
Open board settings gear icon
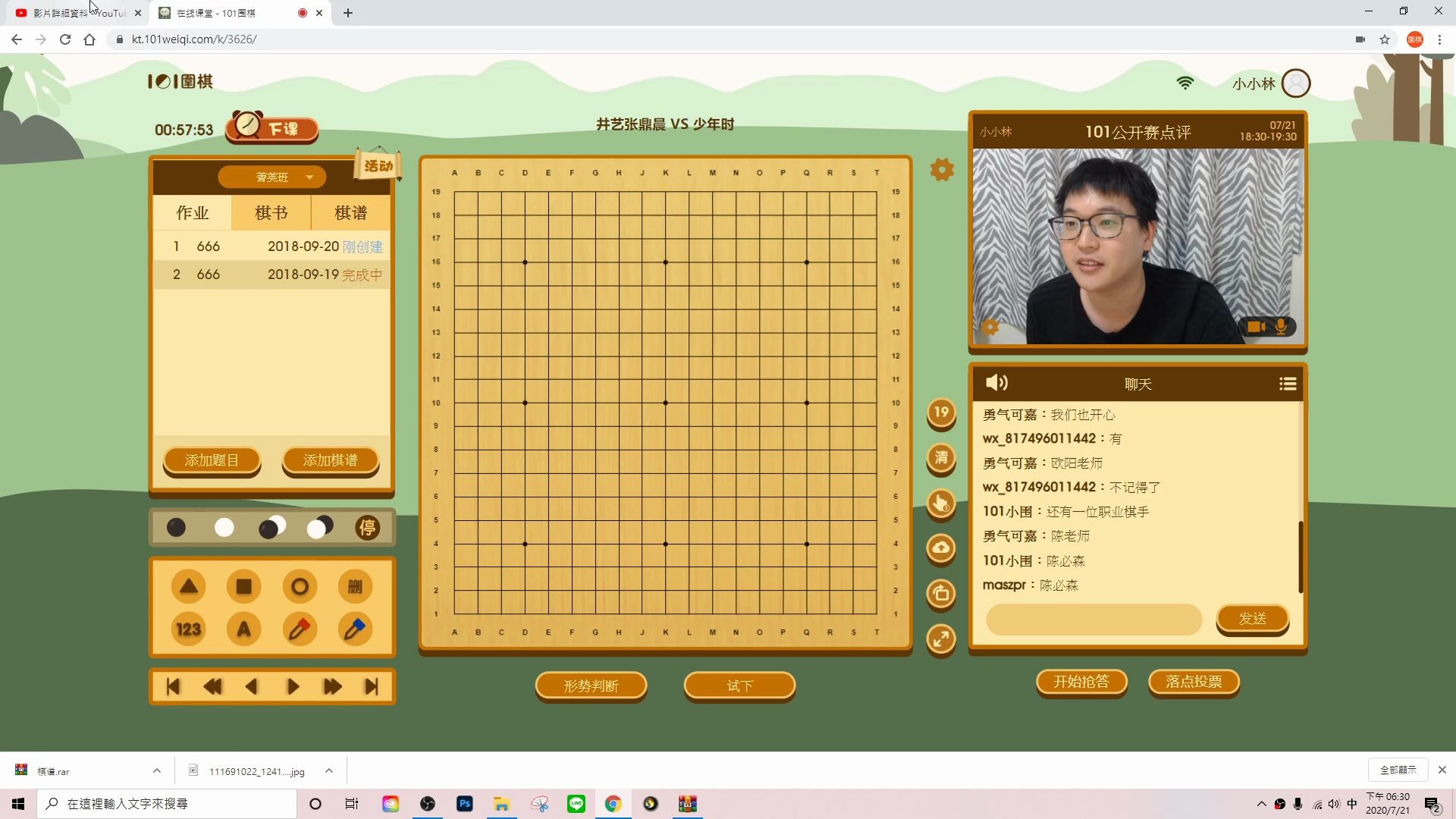click(942, 169)
